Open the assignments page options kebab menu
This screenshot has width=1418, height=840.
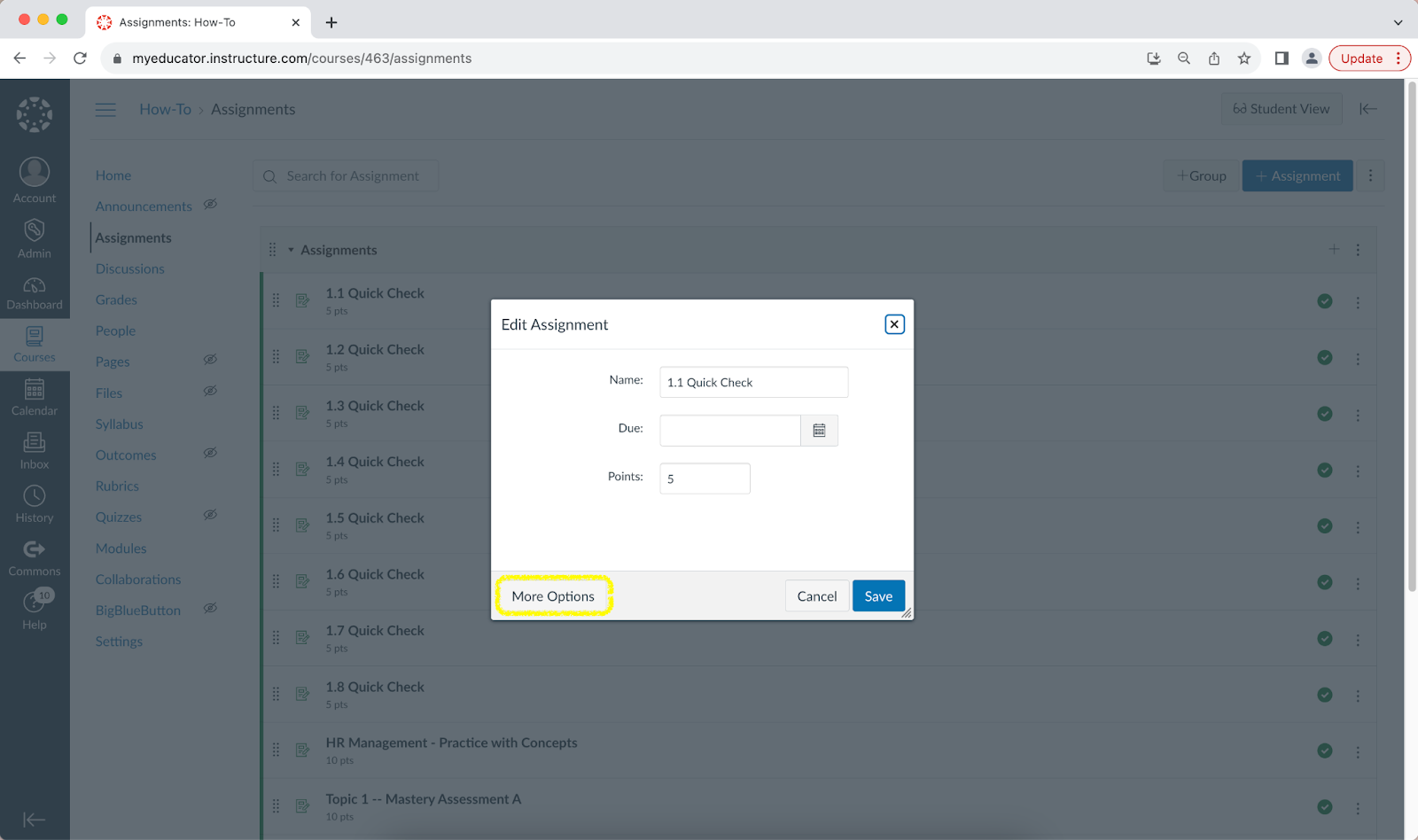coord(1370,175)
